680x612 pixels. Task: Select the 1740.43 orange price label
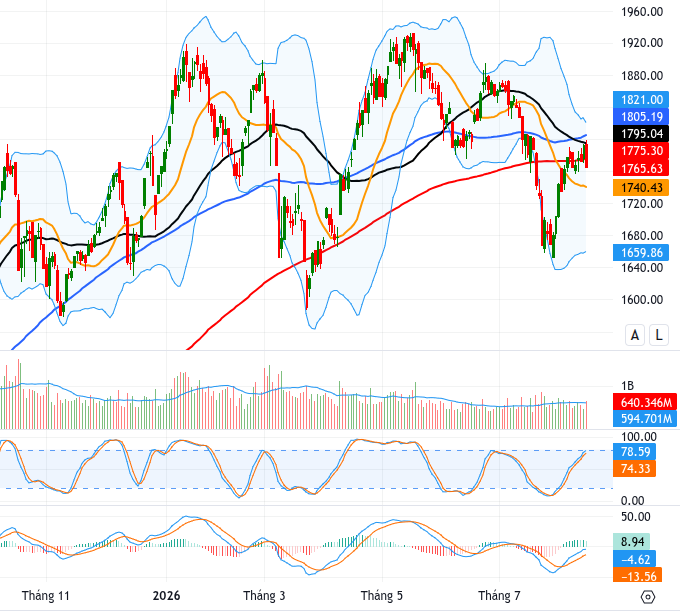(x=641, y=187)
